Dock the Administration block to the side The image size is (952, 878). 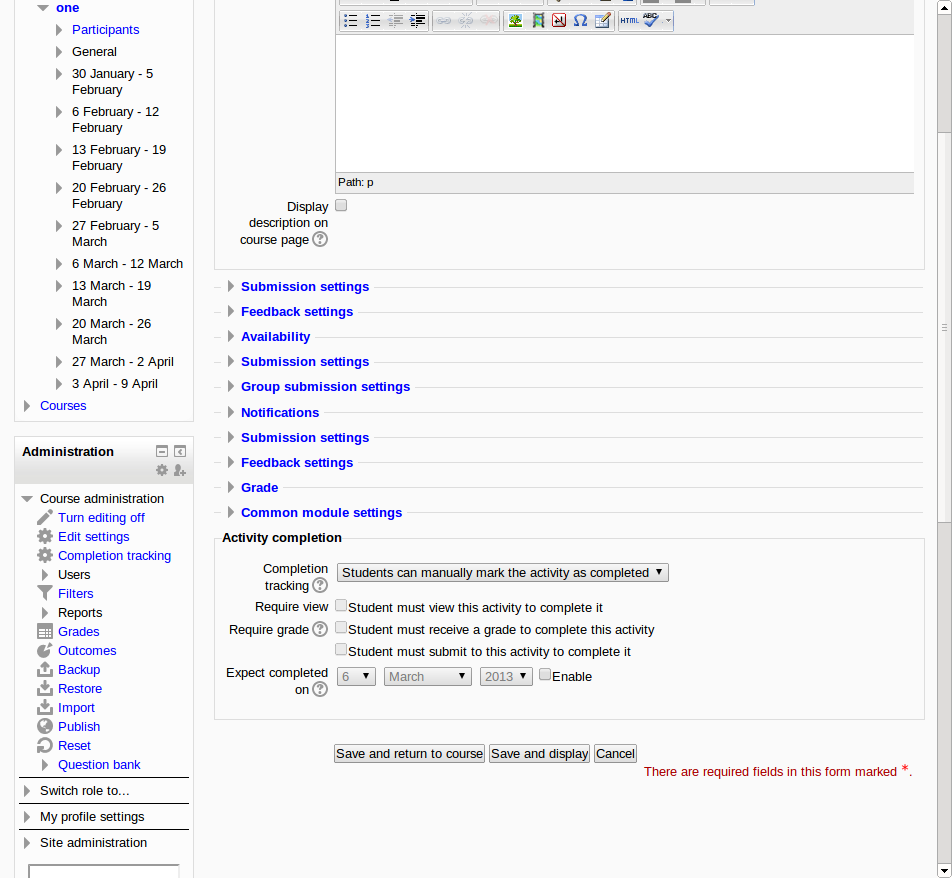(x=180, y=451)
